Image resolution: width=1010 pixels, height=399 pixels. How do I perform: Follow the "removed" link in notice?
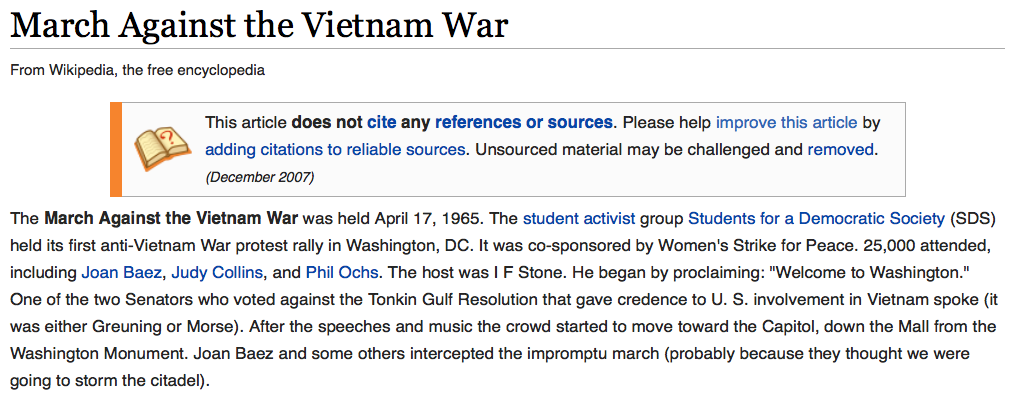click(841, 150)
